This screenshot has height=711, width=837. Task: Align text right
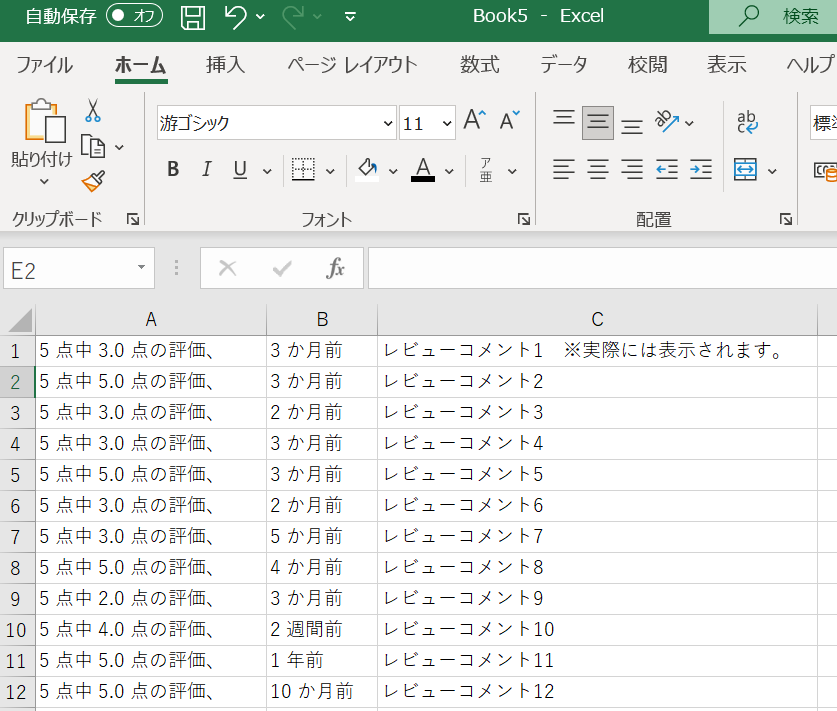coord(632,170)
